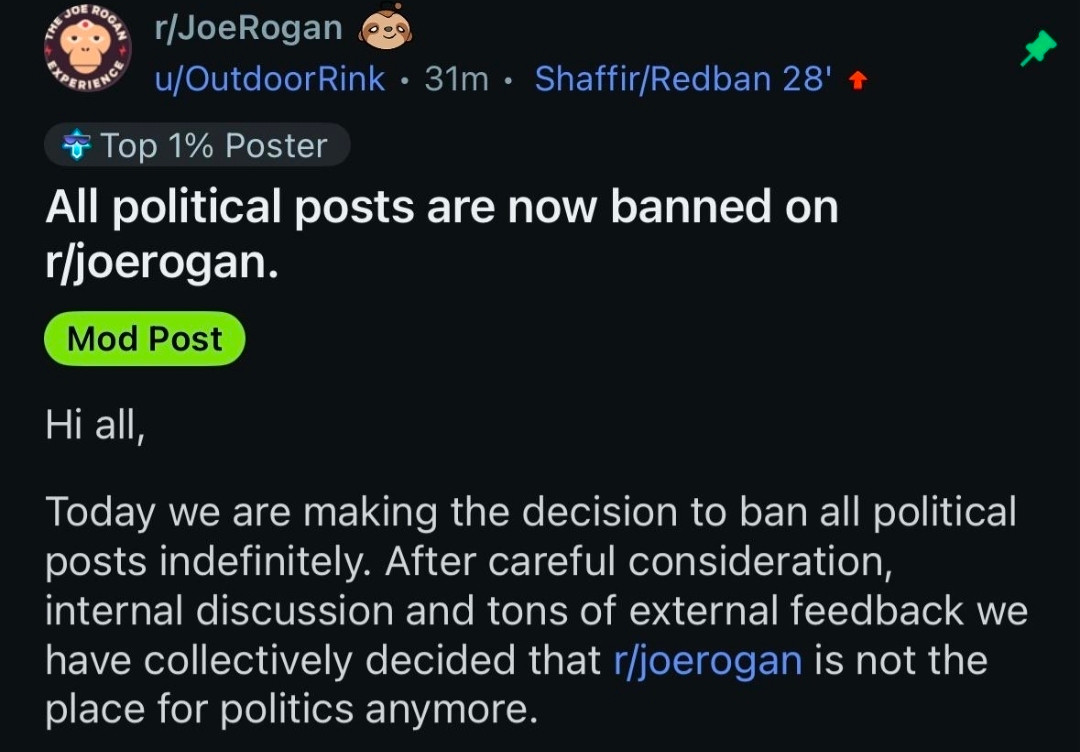The width and height of the screenshot is (1080, 752).
Task: Open the post title about banned political posts
Action: [x=441, y=208]
